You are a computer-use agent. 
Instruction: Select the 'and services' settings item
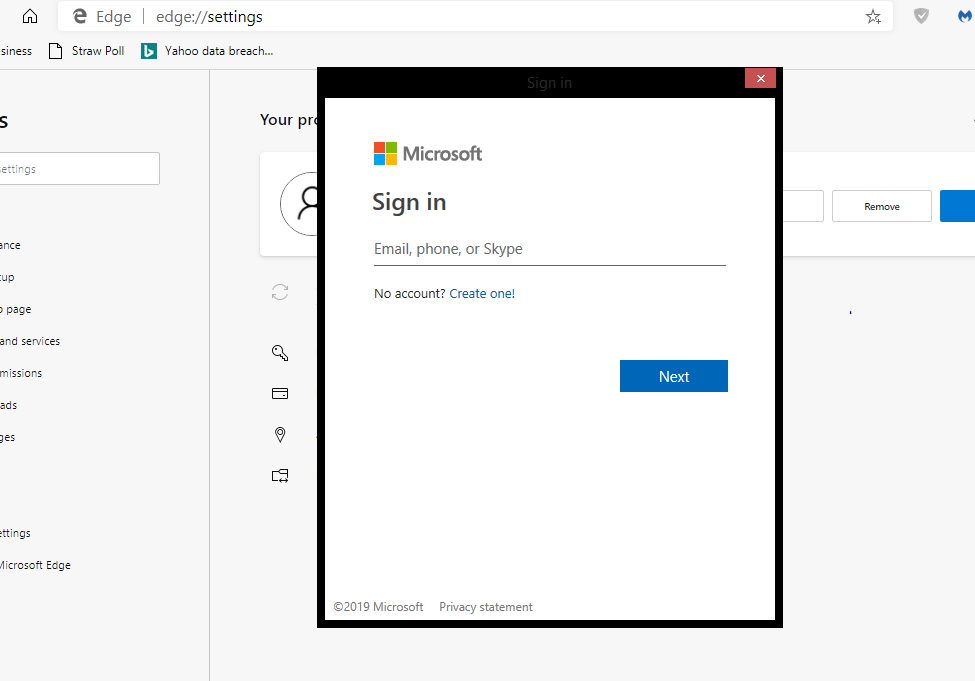tap(30, 341)
